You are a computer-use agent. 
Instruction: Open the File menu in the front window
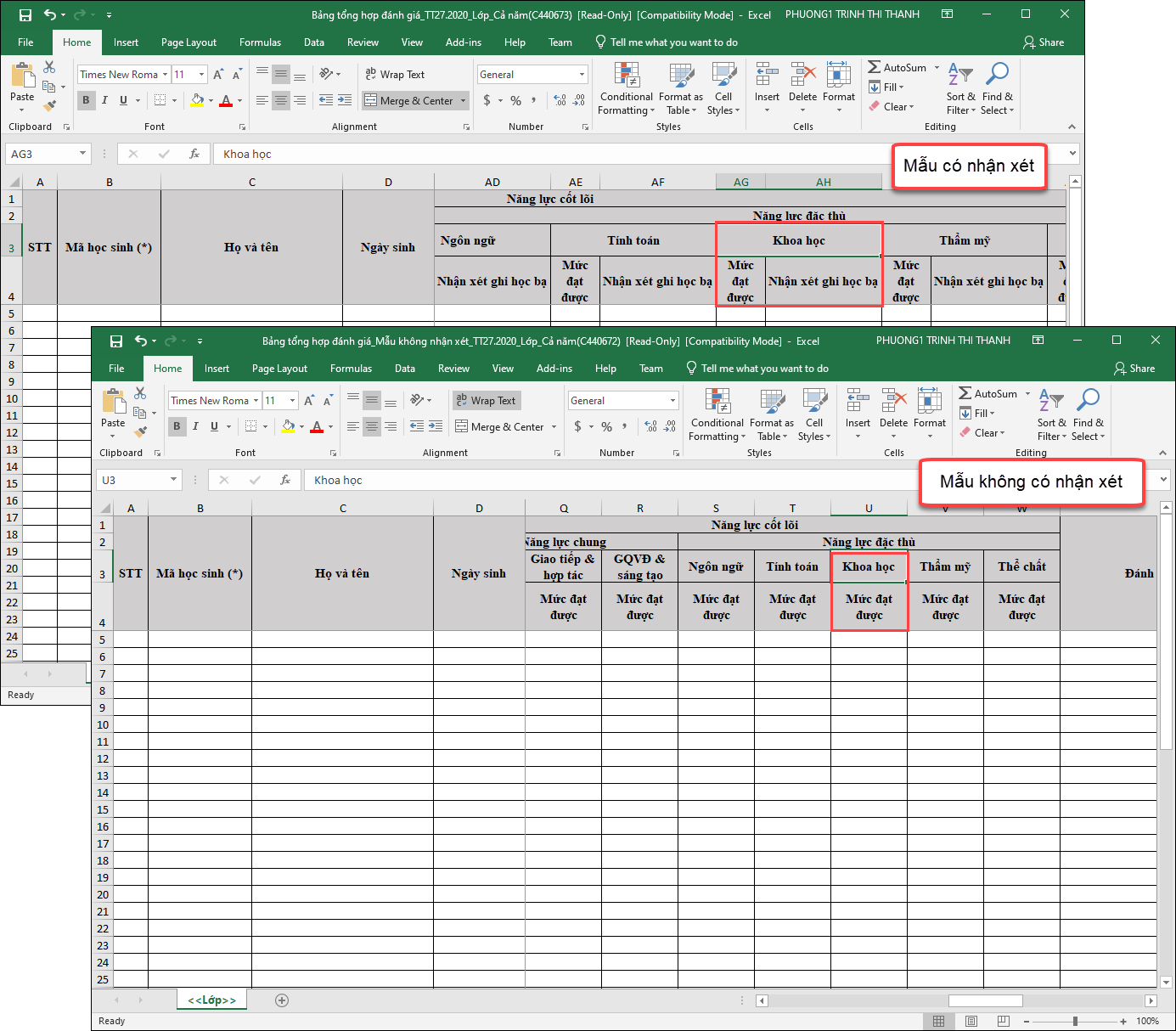pyautogui.click(x=116, y=369)
